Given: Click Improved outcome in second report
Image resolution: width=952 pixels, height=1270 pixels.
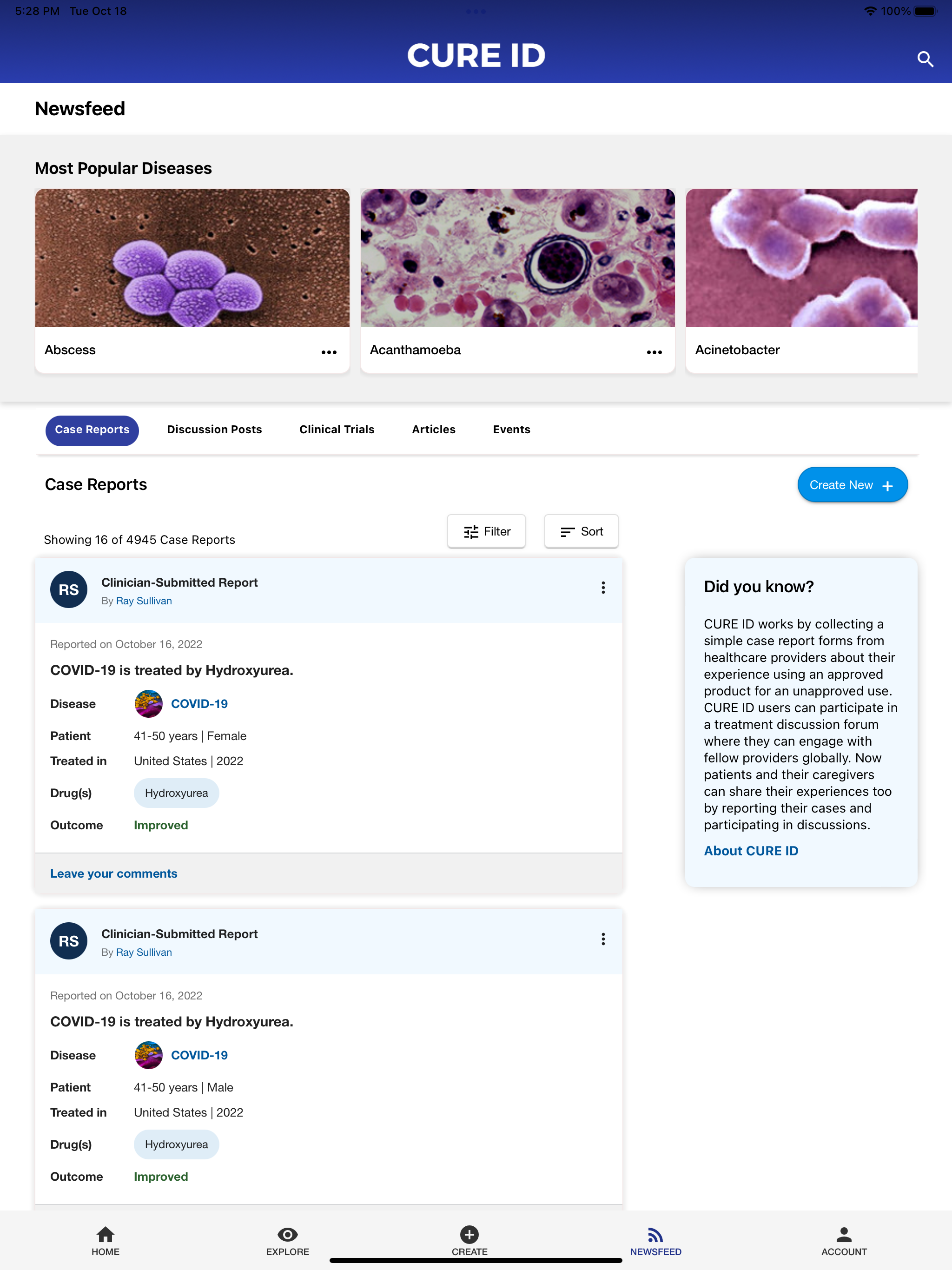Looking at the screenshot, I should coord(161,1177).
